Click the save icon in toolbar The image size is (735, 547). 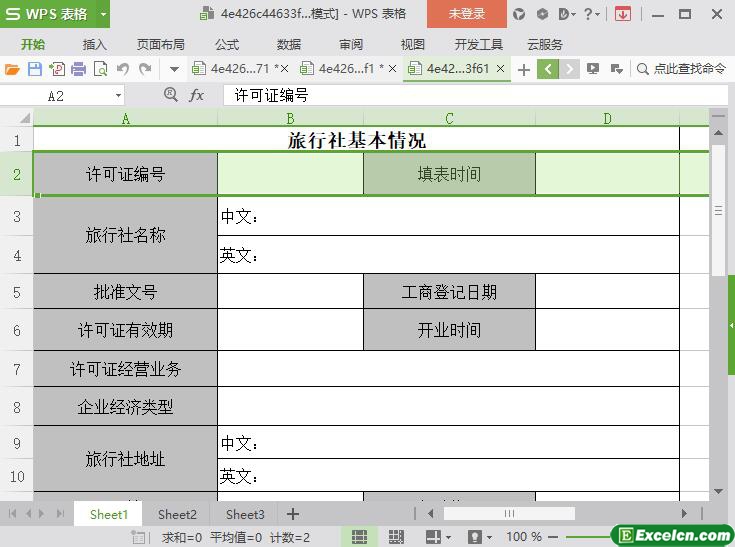[x=34, y=69]
